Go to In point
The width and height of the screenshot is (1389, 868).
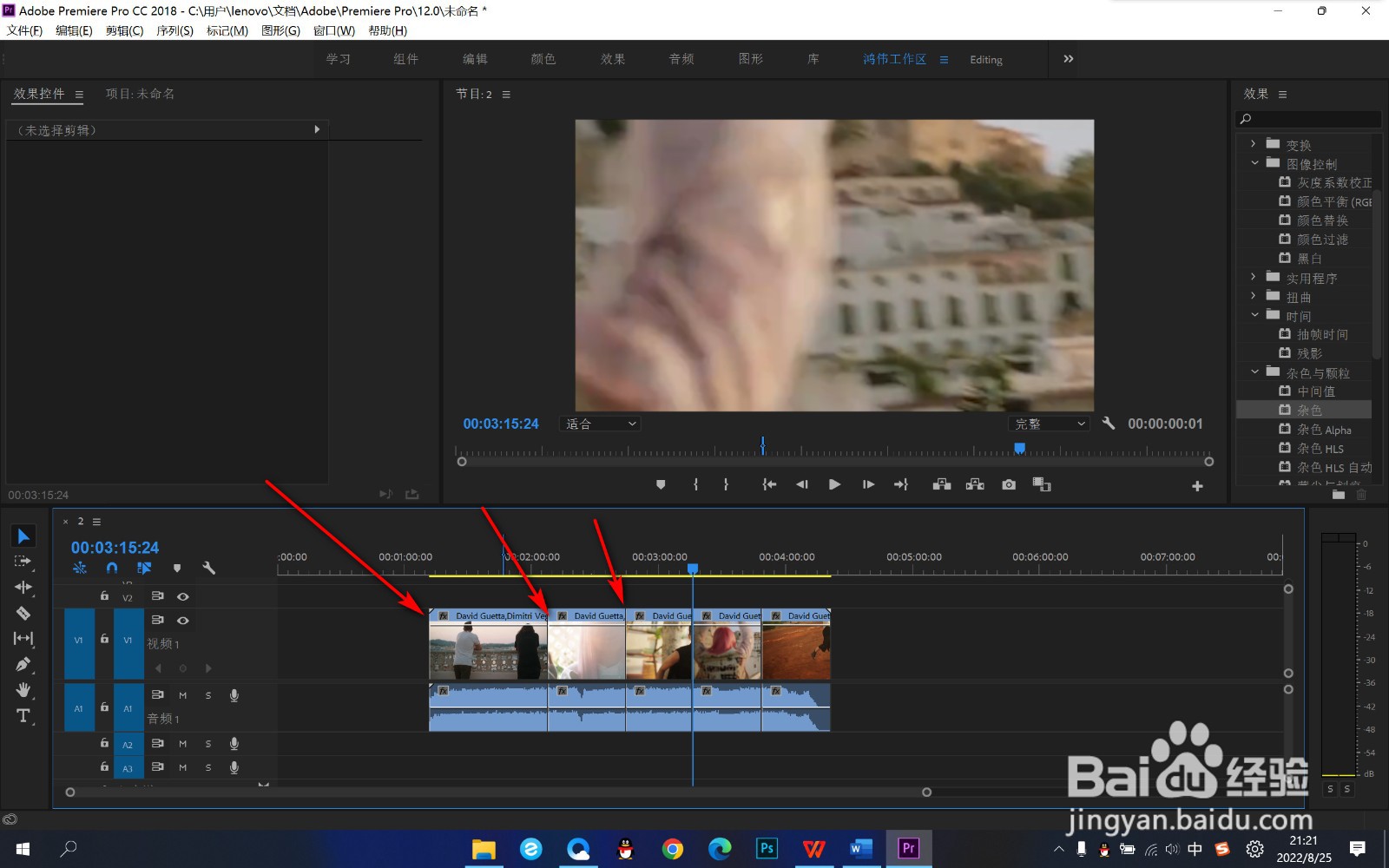769,484
